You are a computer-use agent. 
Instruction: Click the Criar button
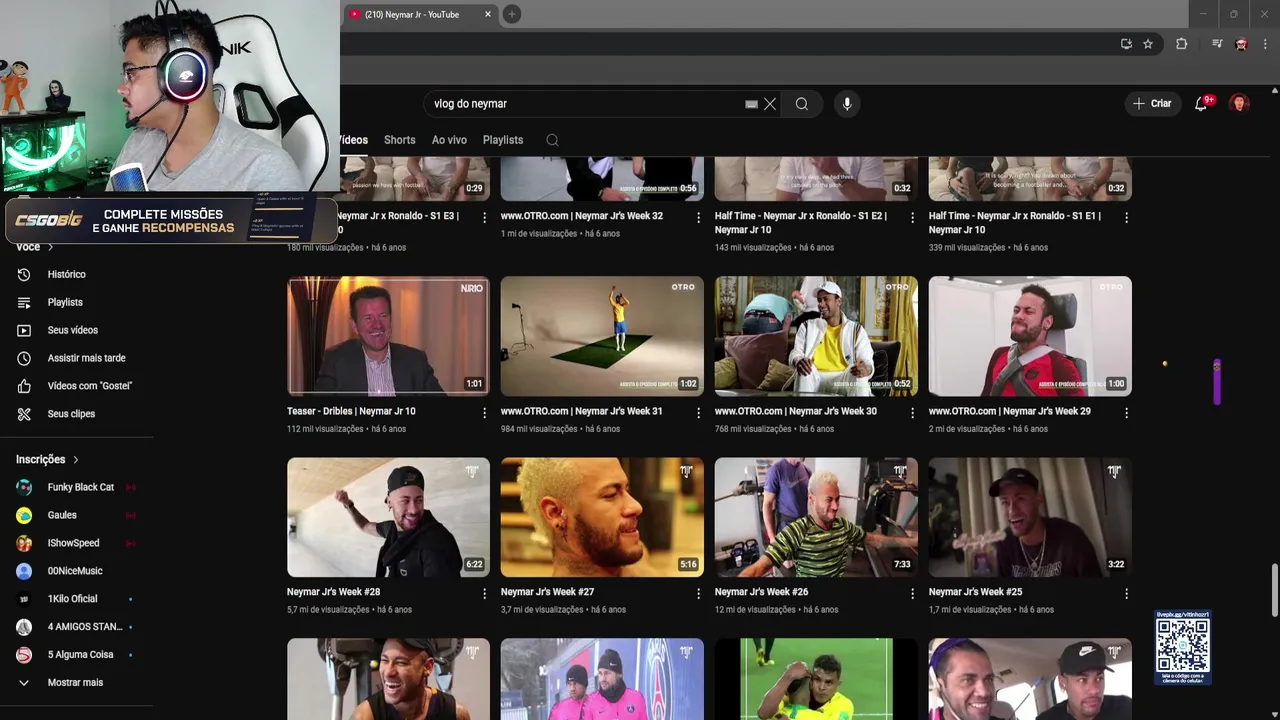click(x=1152, y=104)
